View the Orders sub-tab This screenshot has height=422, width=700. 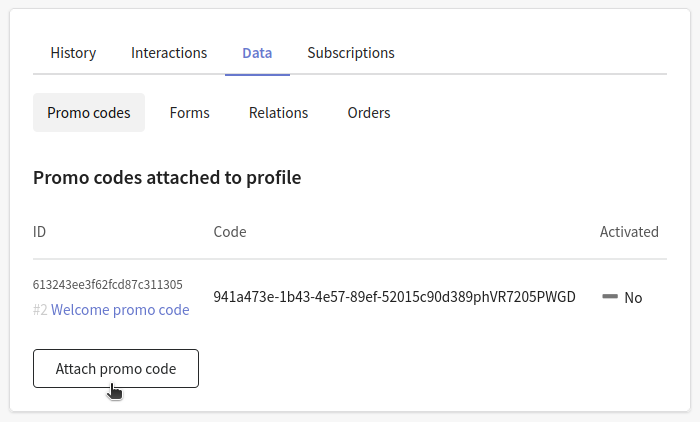pos(369,113)
